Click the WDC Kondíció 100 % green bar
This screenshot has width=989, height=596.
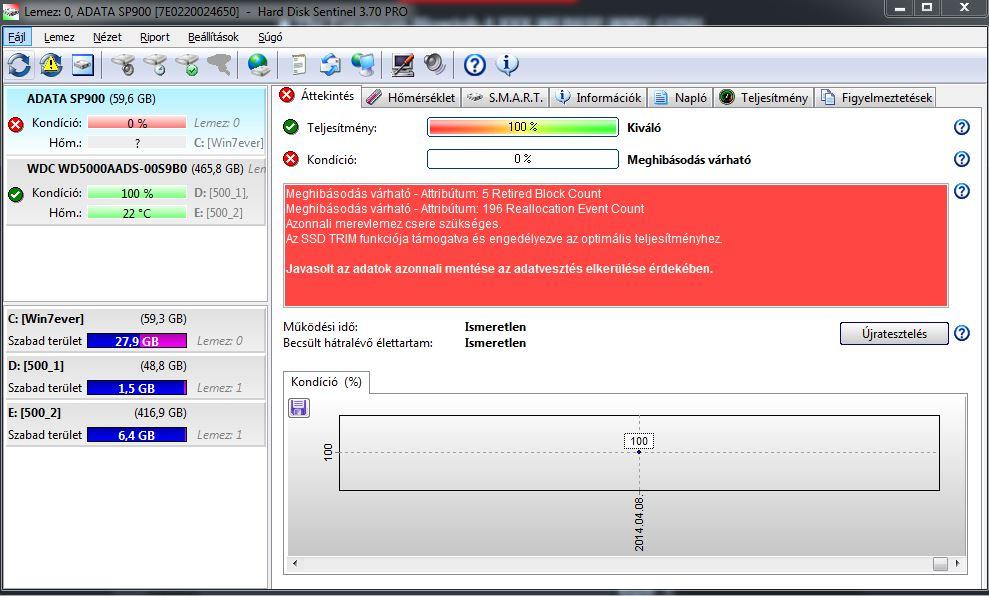point(137,193)
